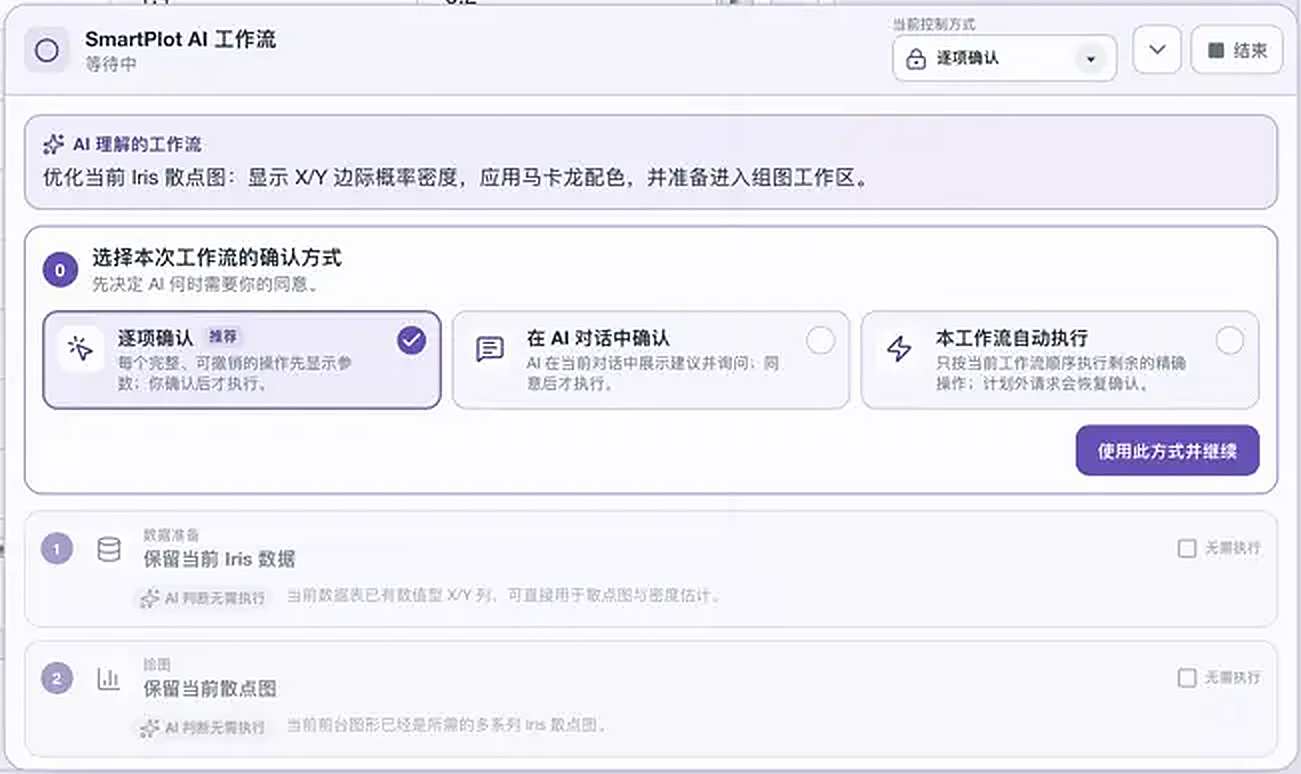Click the 结束 button to stop the workflow
This screenshot has height=774, width=1301.
click(1237, 50)
